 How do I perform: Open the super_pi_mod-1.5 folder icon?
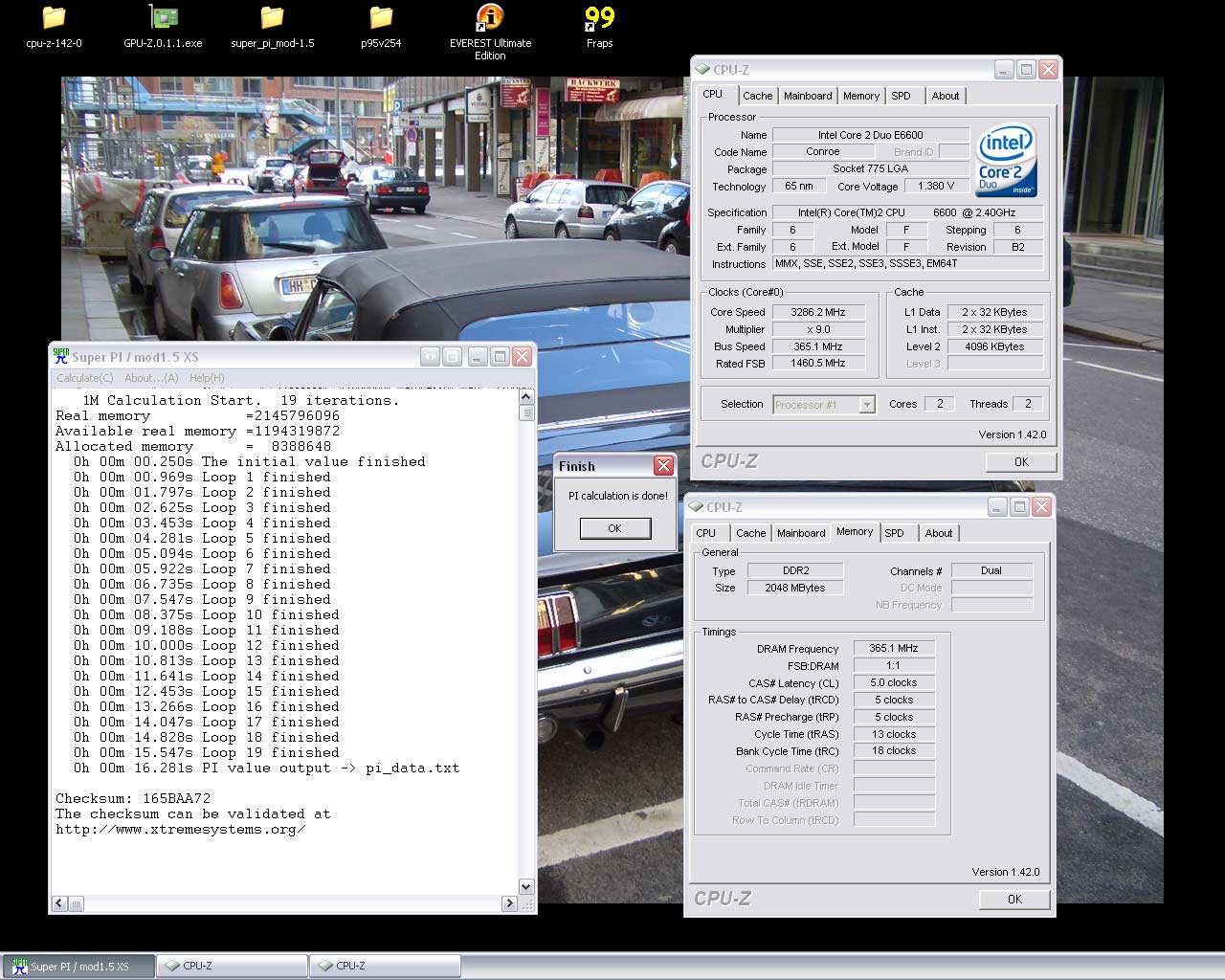pos(272,27)
